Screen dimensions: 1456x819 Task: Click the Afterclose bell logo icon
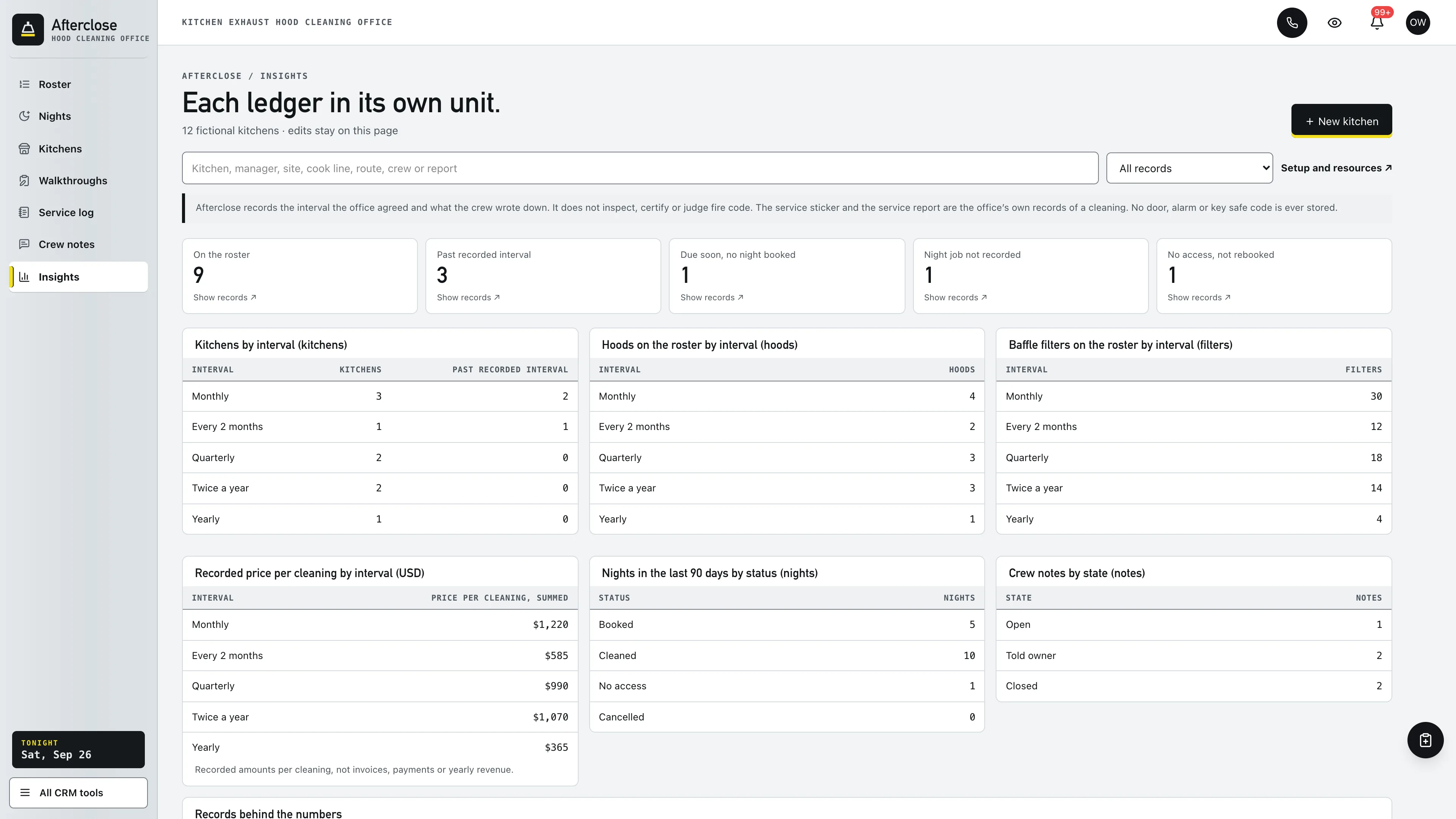pyautogui.click(x=28, y=30)
